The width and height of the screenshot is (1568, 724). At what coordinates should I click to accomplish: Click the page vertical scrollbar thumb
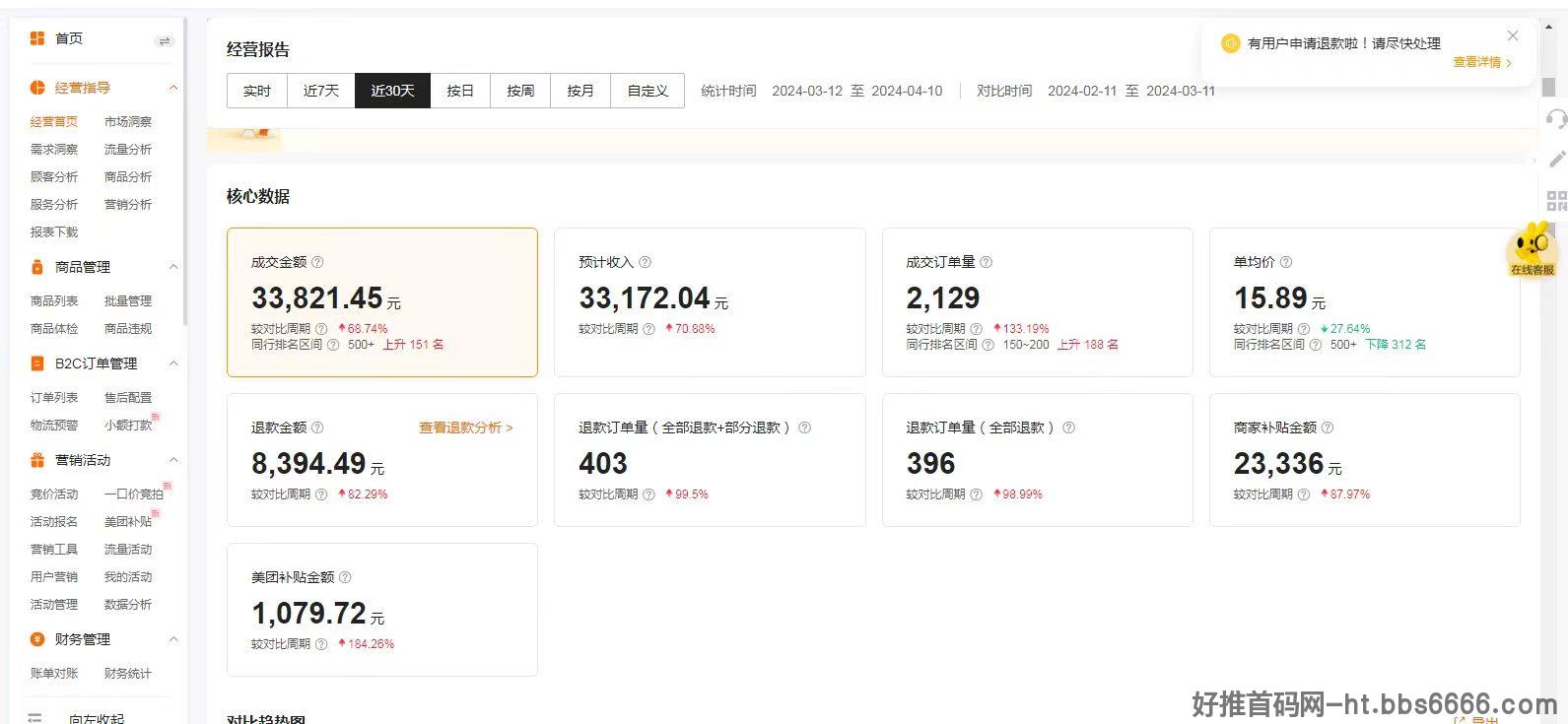coord(1549,88)
